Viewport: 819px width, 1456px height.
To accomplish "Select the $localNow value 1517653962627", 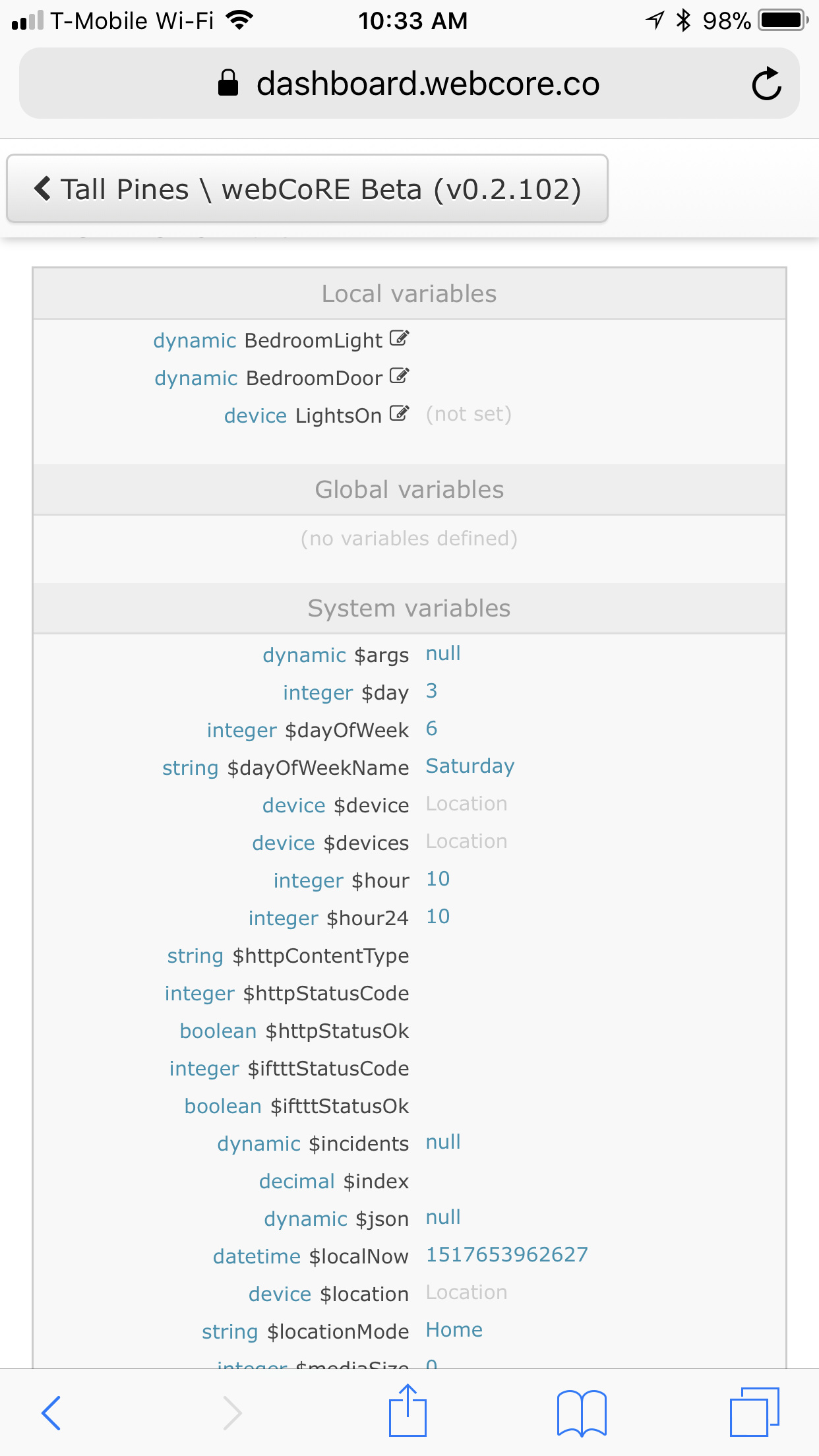I will [x=506, y=1254].
